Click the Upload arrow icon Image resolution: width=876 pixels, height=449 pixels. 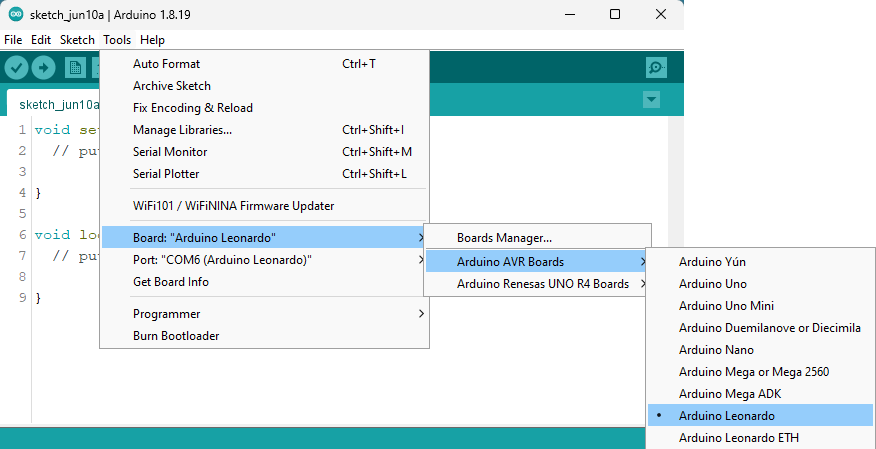[x=44, y=68]
